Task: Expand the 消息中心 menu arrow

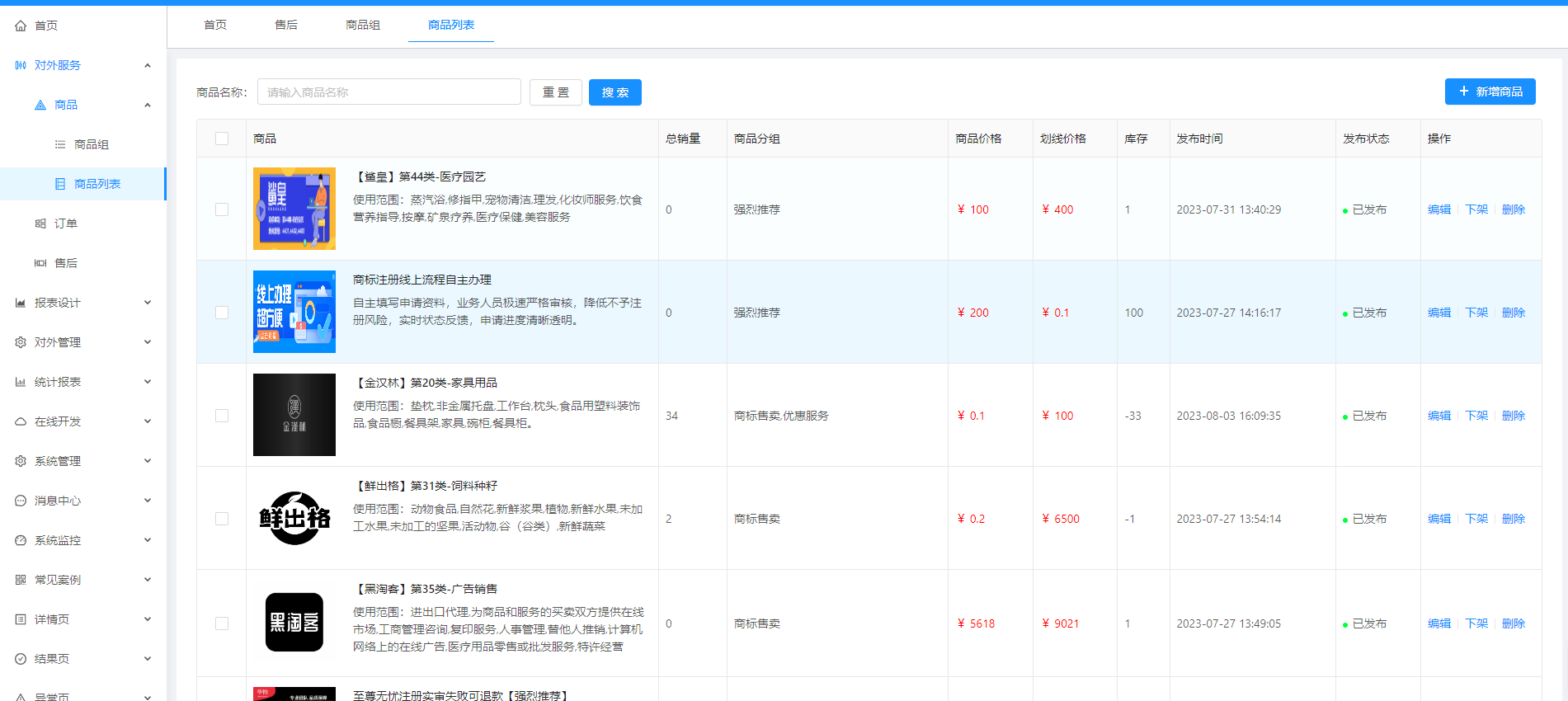Action: [x=148, y=501]
